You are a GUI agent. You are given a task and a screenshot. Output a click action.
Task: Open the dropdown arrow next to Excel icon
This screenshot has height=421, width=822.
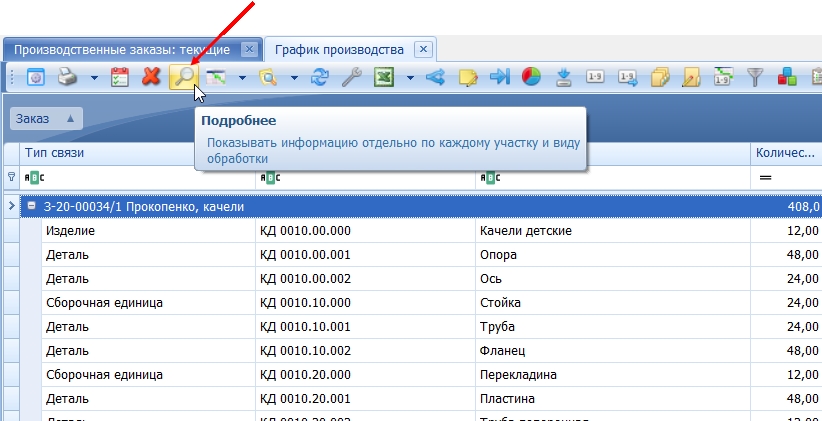click(x=410, y=78)
